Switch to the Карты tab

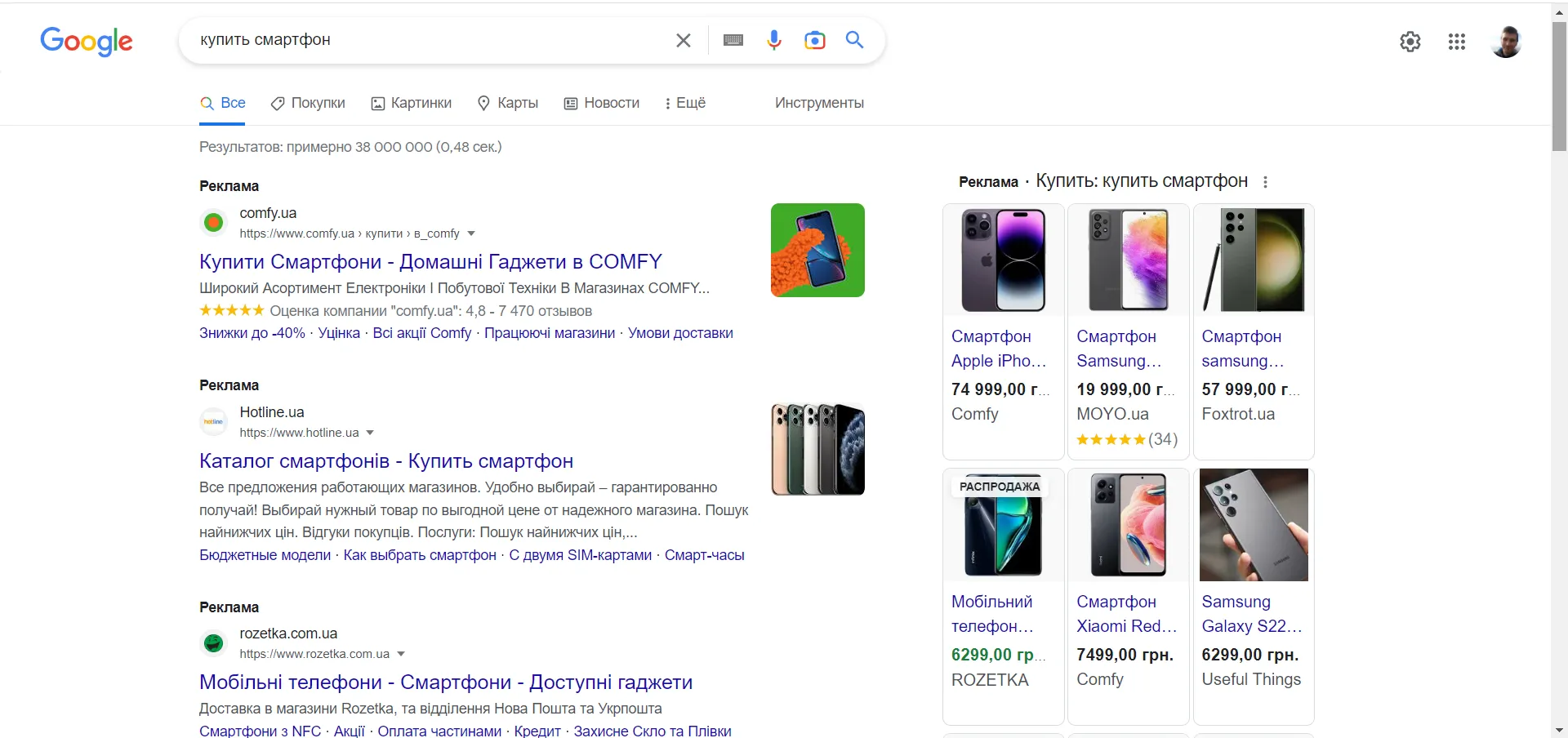tap(507, 103)
